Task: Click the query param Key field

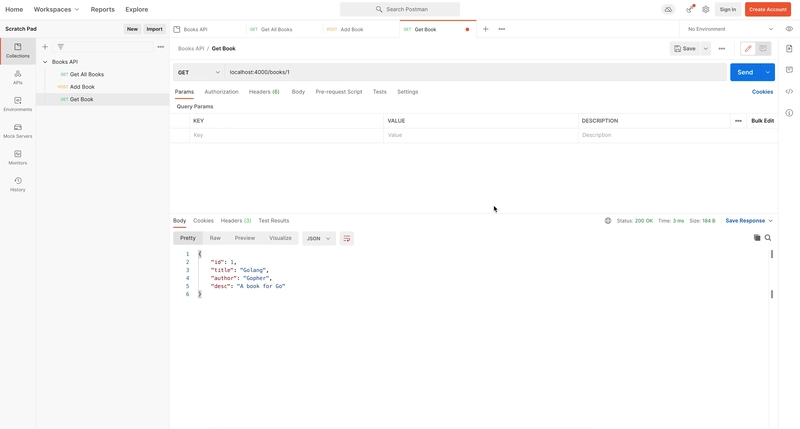Action: [286, 135]
